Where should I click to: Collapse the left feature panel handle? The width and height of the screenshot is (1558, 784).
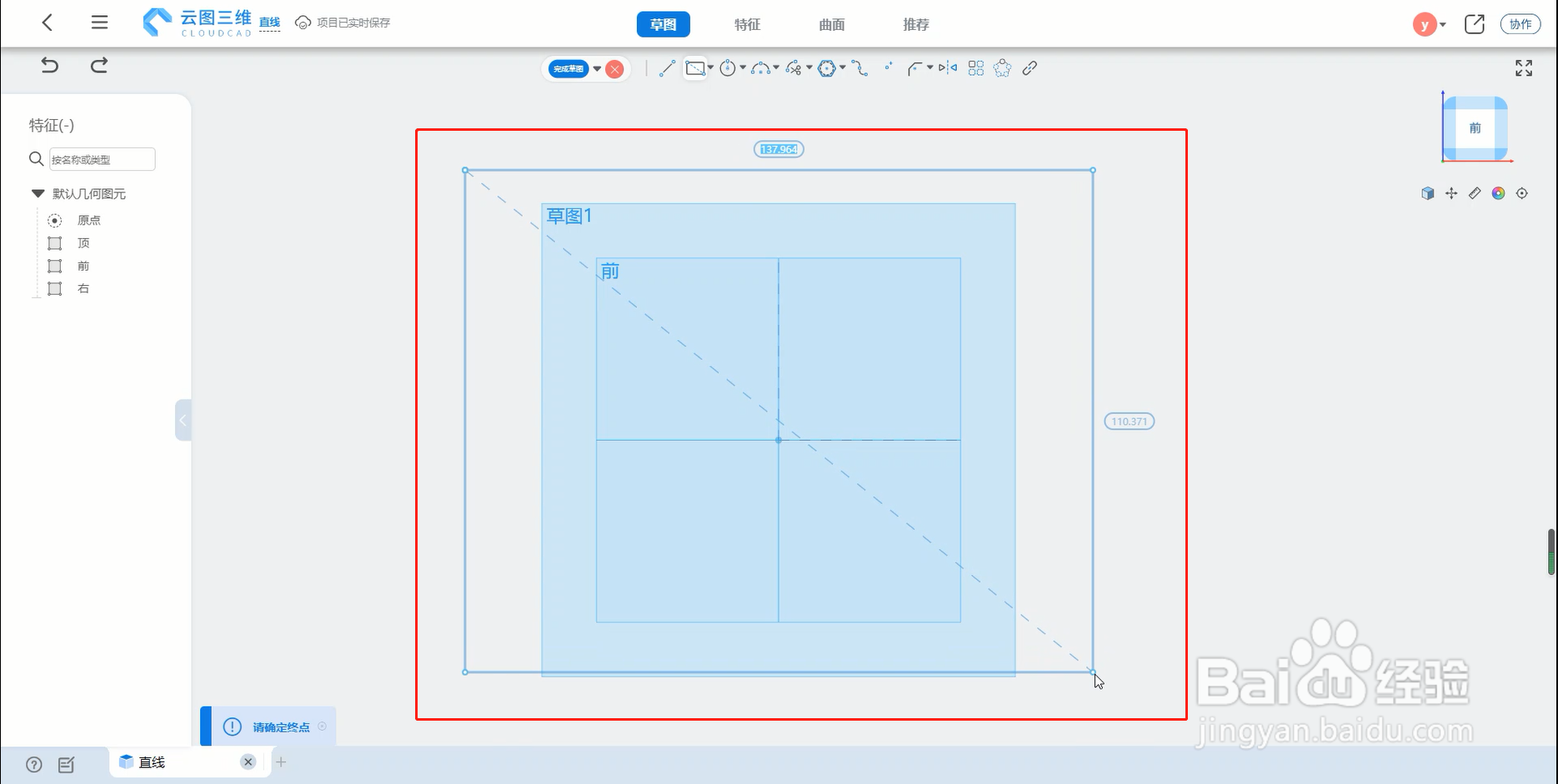(x=183, y=420)
